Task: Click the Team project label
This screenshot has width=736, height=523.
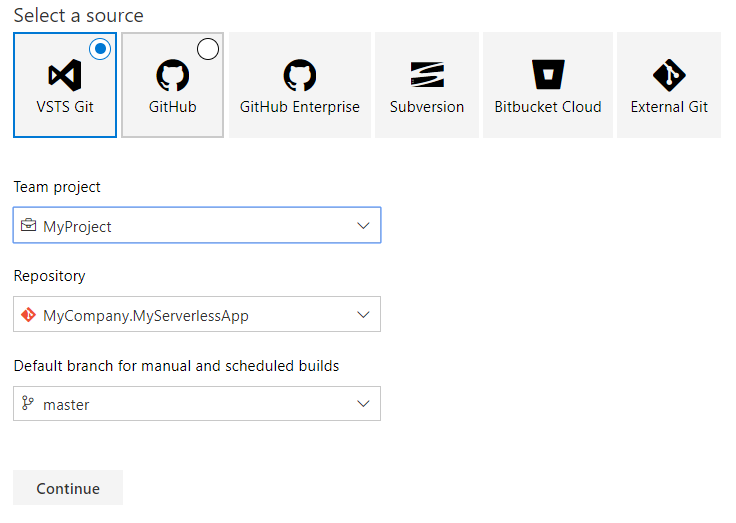Action: click(57, 187)
